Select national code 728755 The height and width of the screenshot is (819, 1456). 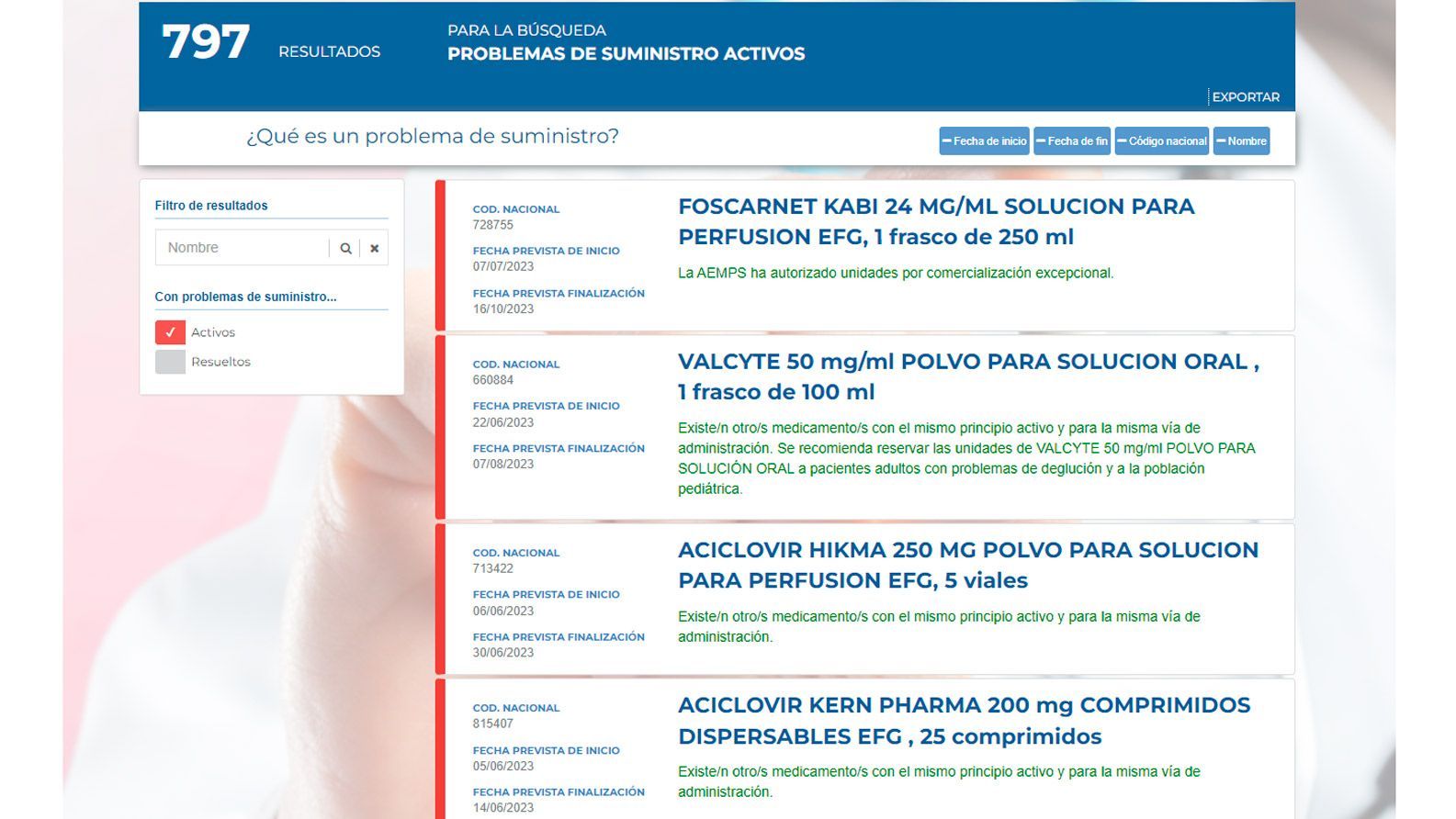click(493, 225)
